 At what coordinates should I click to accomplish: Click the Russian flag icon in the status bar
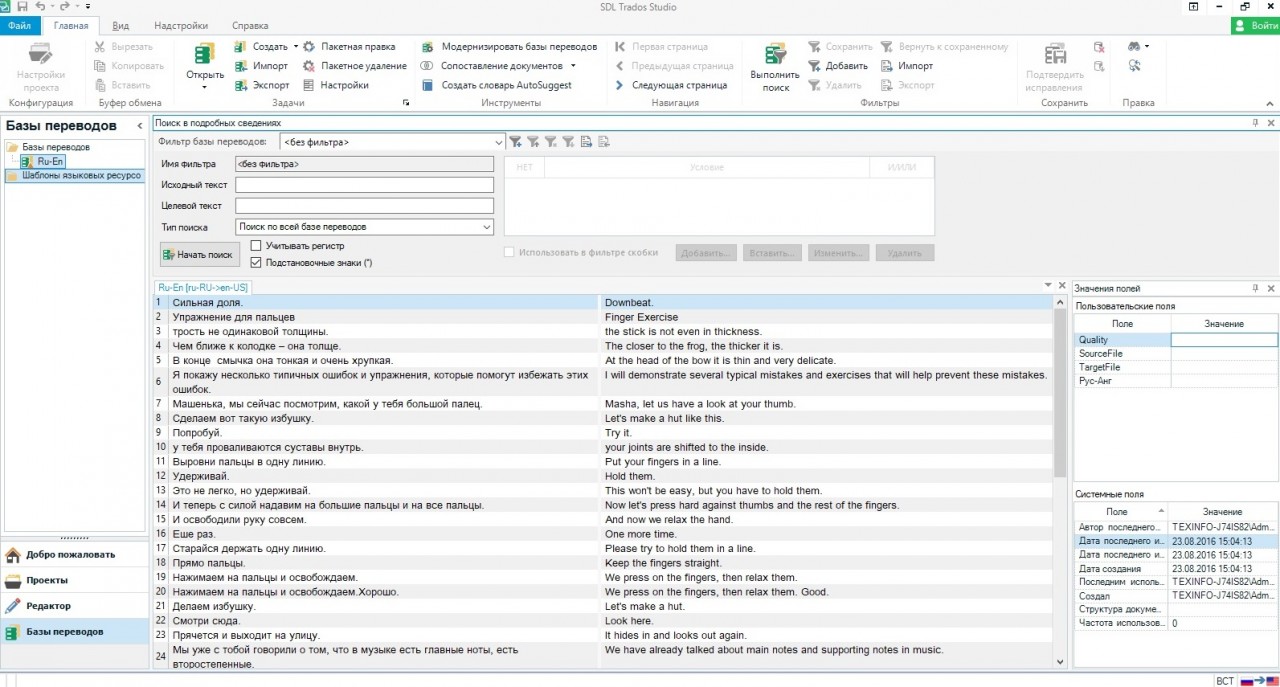[x=1248, y=681]
